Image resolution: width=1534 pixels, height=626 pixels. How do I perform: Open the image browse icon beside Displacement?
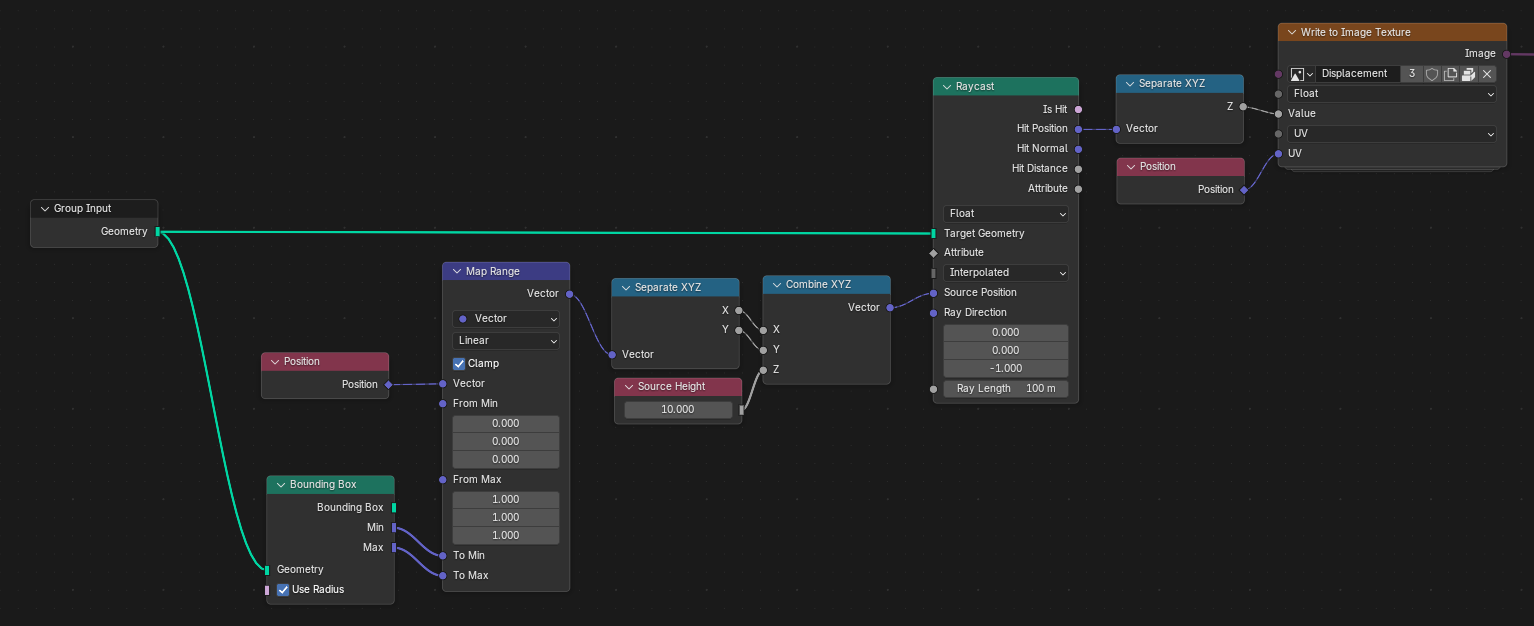(x=1301, y=74)
